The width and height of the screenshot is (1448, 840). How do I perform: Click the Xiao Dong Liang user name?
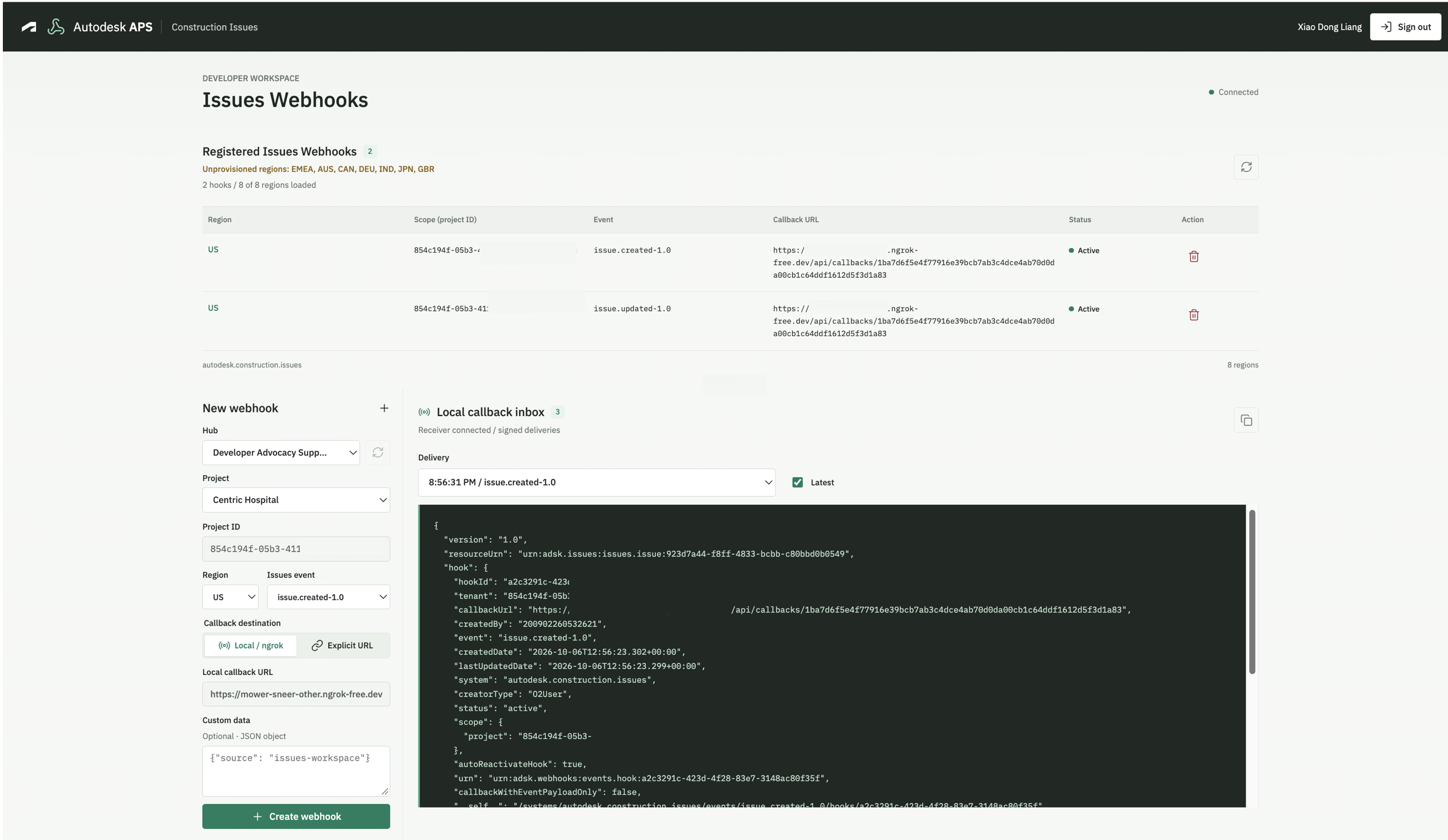tap(1329, 27)
